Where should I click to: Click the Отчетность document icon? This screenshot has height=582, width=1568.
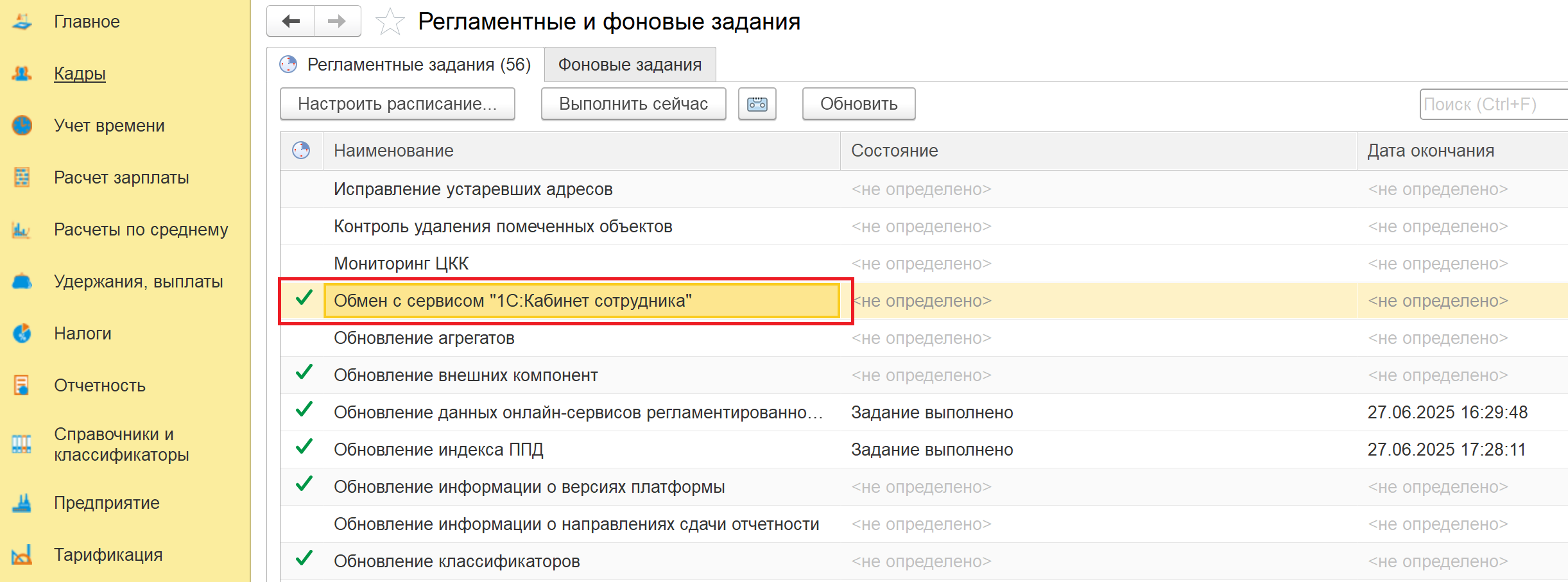(22, 386)
